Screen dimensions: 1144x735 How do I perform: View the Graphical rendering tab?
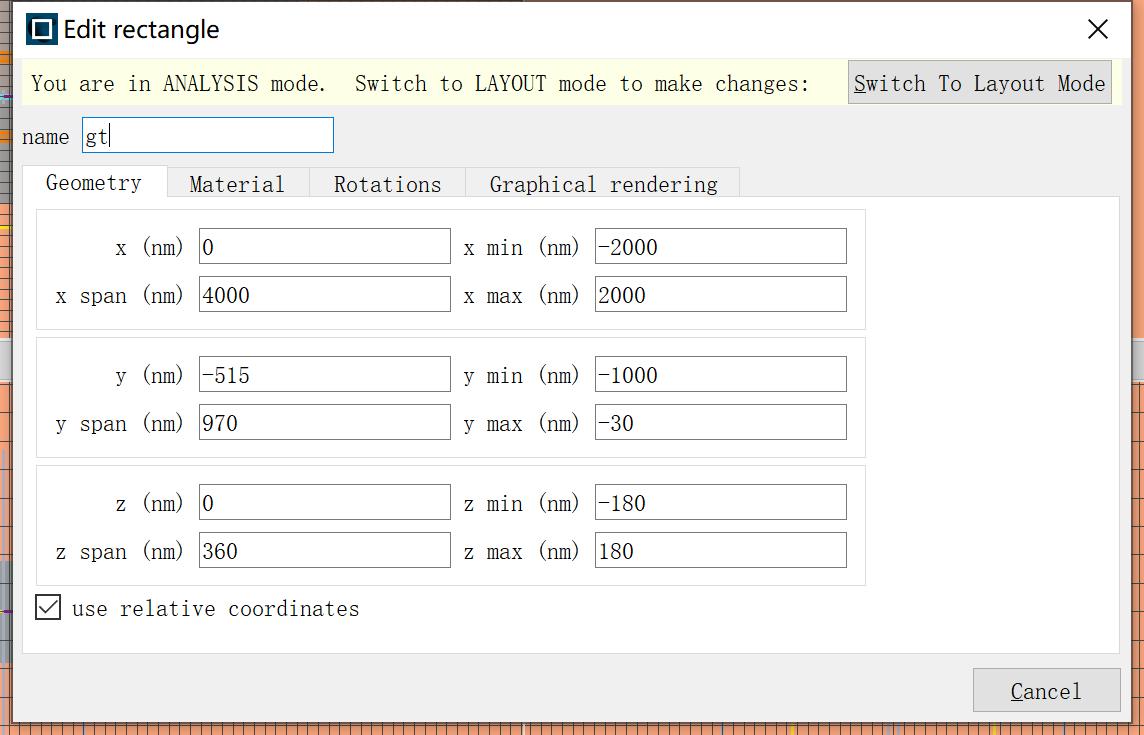(x=602, y=184)
